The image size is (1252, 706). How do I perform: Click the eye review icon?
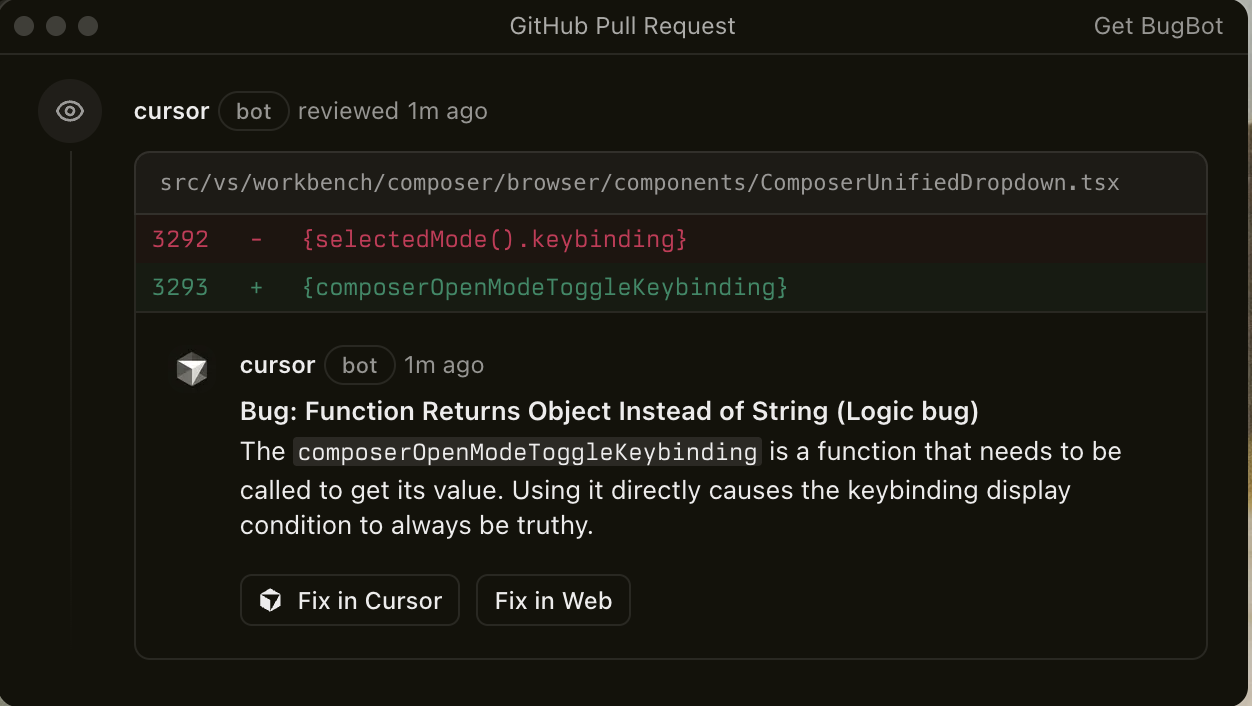[x=70, y=111]
